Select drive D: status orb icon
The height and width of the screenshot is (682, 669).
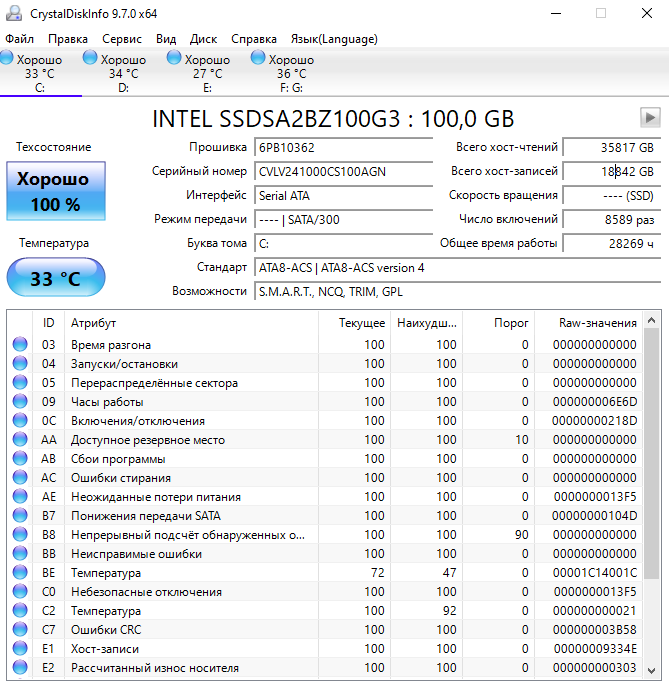[x=91, y=59]
